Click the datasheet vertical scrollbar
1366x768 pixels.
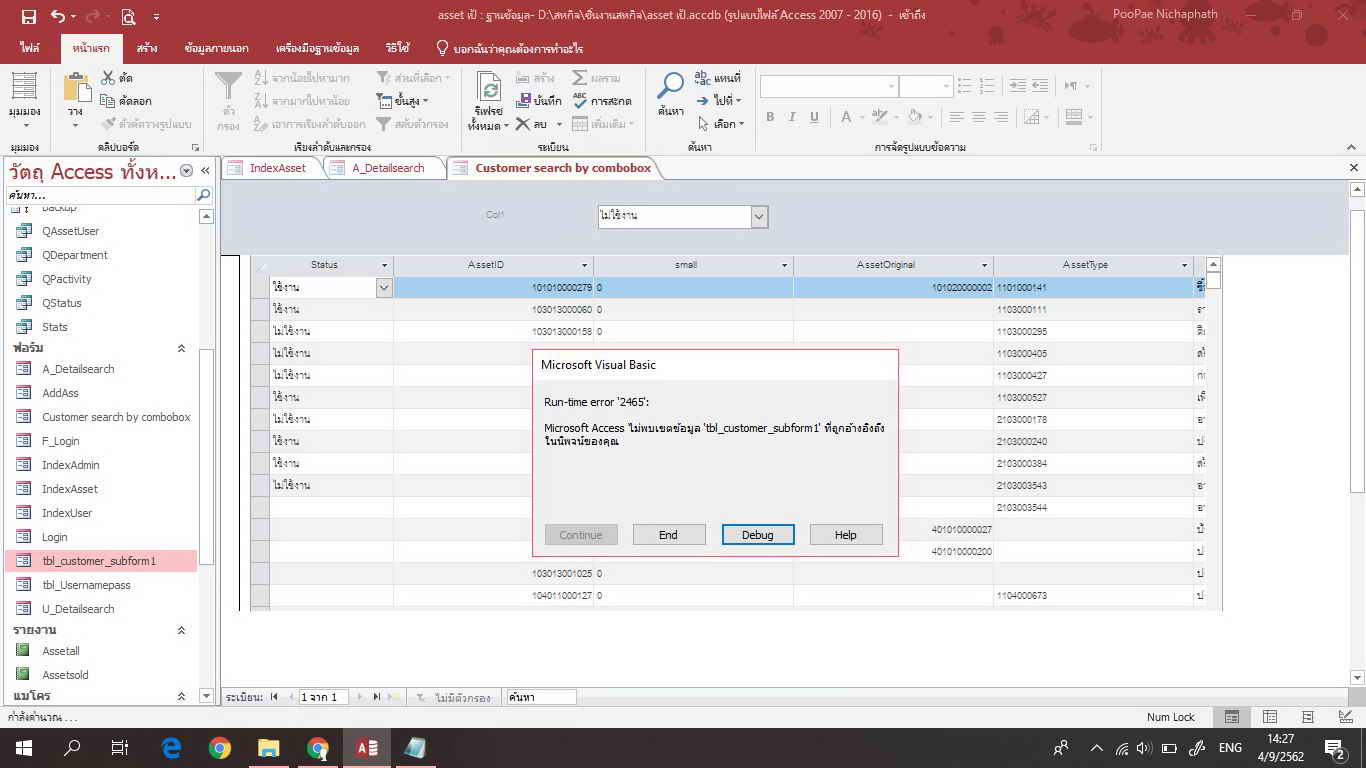1213,432
